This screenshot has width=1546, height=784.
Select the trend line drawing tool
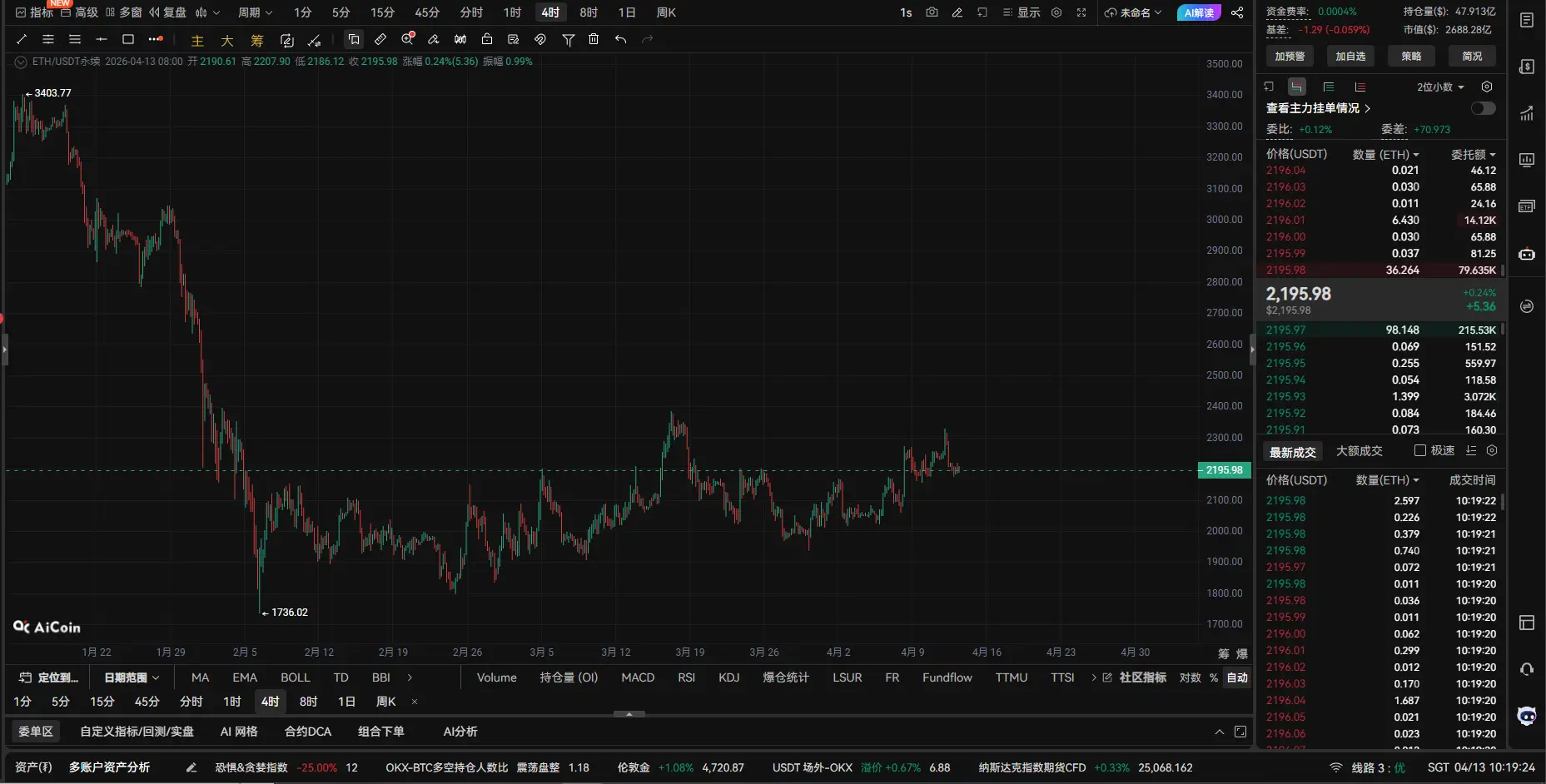pos(22,39)
